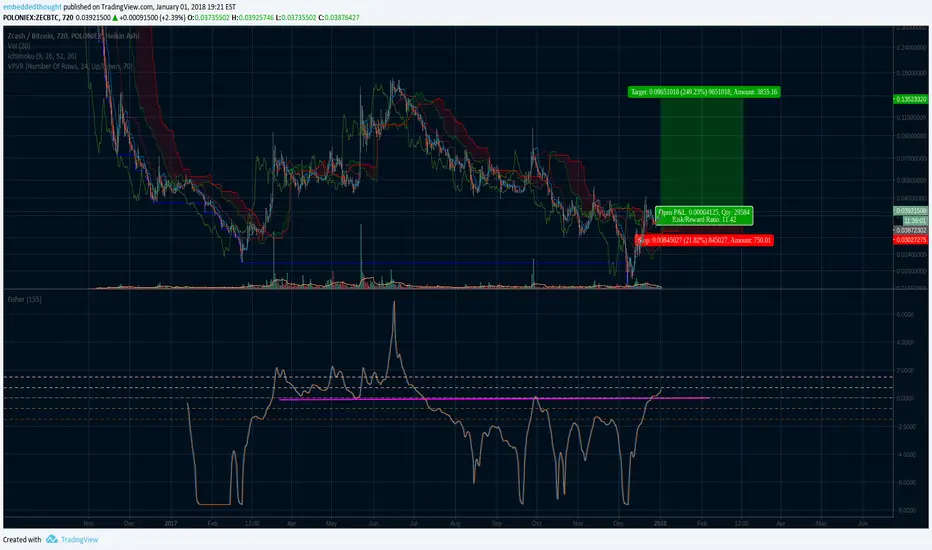932x550 pixels.
Task: Open the TradingView link beside Created with
Action: [x=80, y=540]
